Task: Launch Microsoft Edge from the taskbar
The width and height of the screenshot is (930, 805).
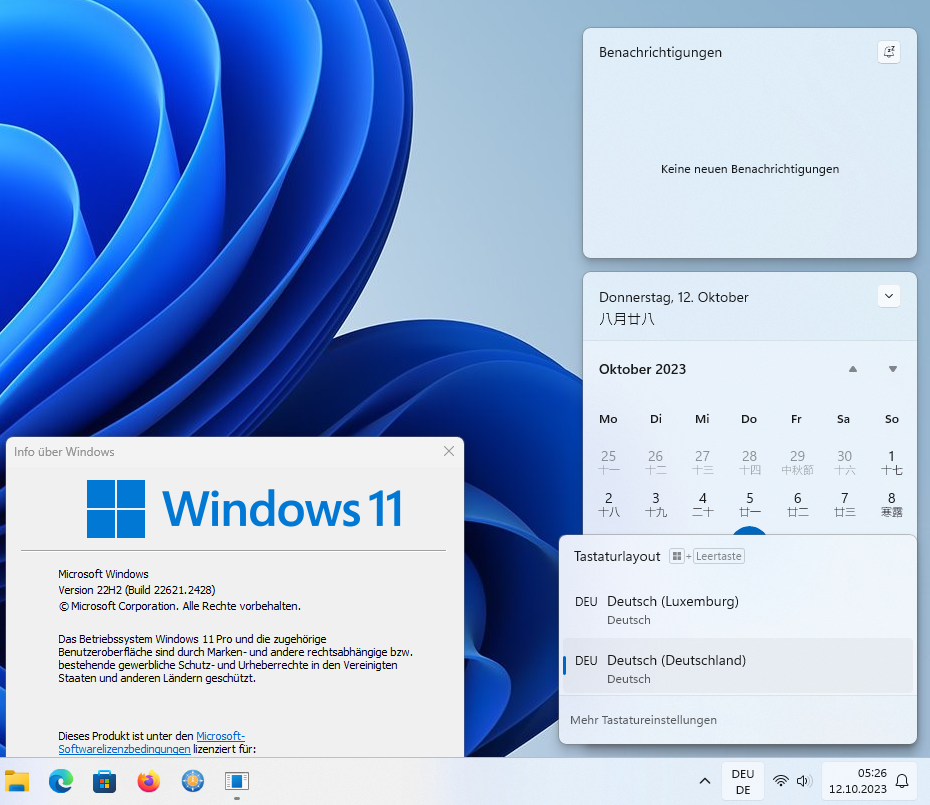Action: (x=60, y=781)
